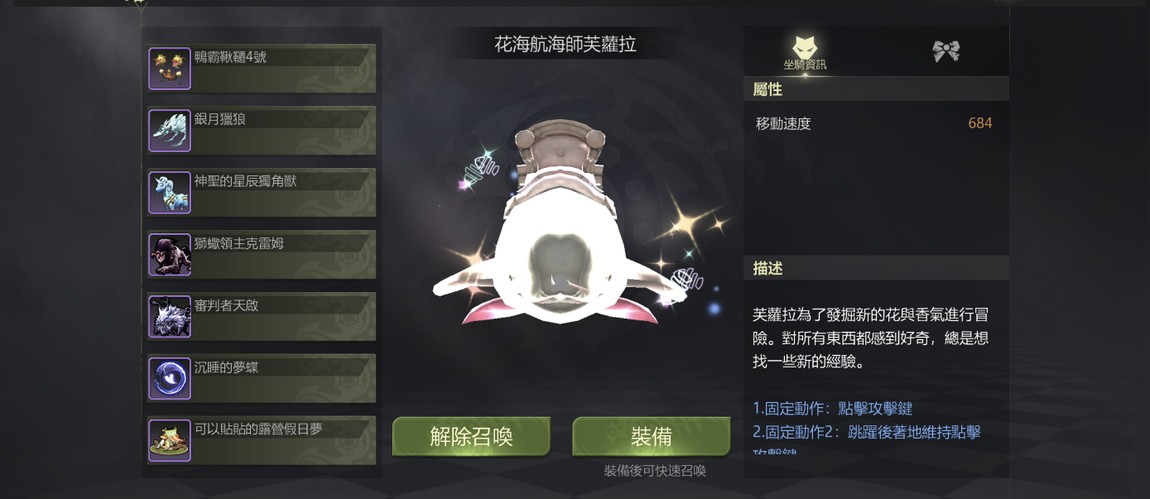Click the 移動速度 value 684
Screen dimensions: 1150x499
coord(980,123)
